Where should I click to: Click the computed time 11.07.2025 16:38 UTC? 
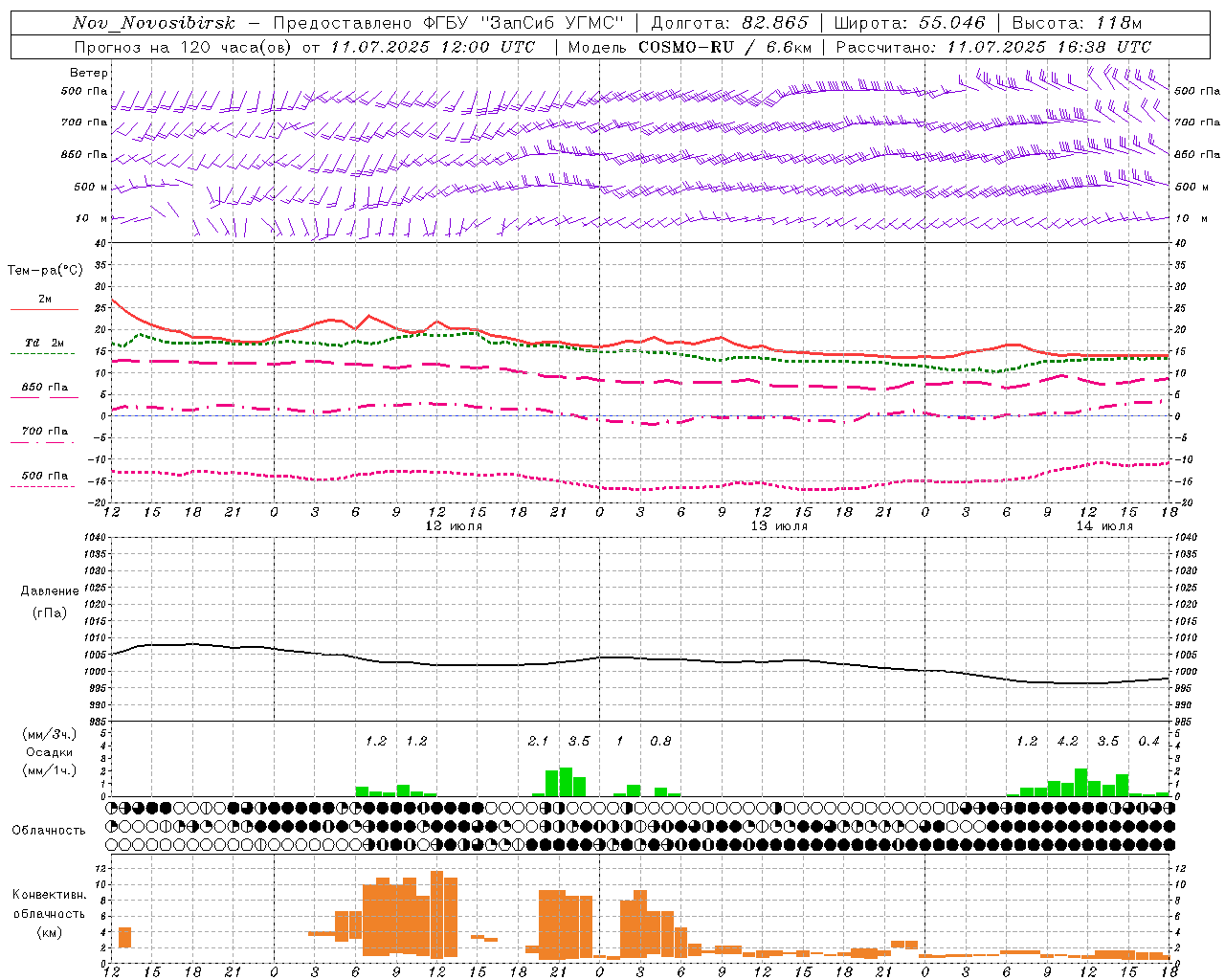pos(1049,47)
